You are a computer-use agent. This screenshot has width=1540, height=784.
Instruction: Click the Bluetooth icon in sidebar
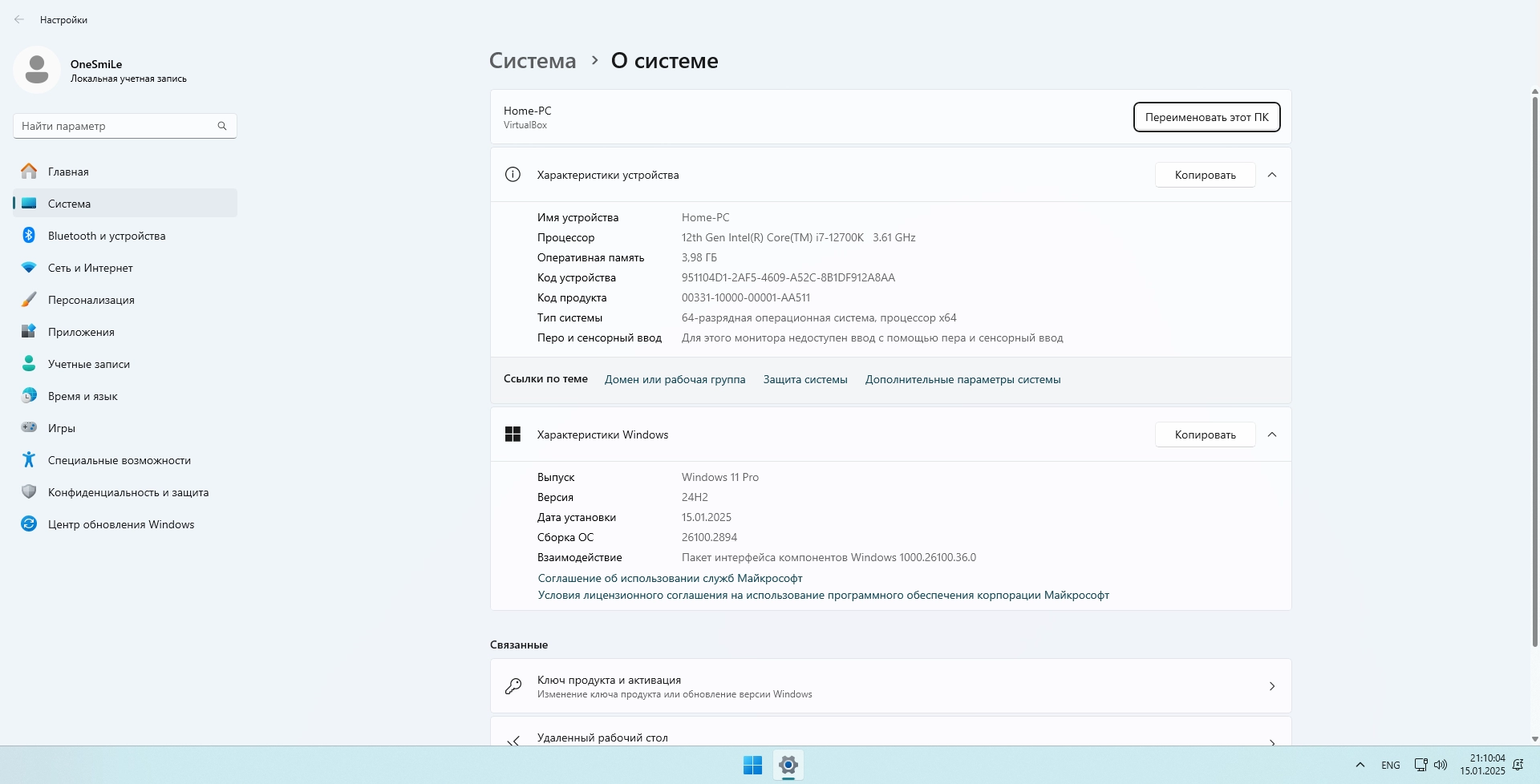[x=29, y=235]
